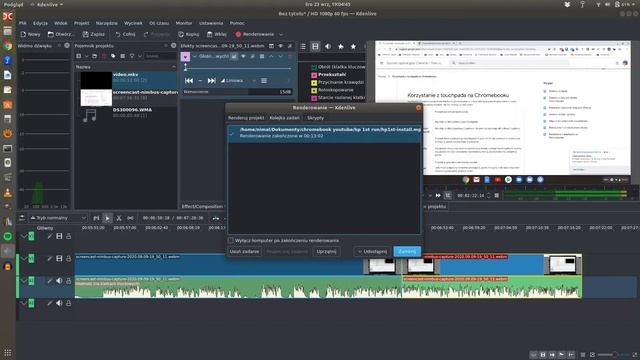
Task: Click the Usuń zadanie button
Action: pos(244,251)
